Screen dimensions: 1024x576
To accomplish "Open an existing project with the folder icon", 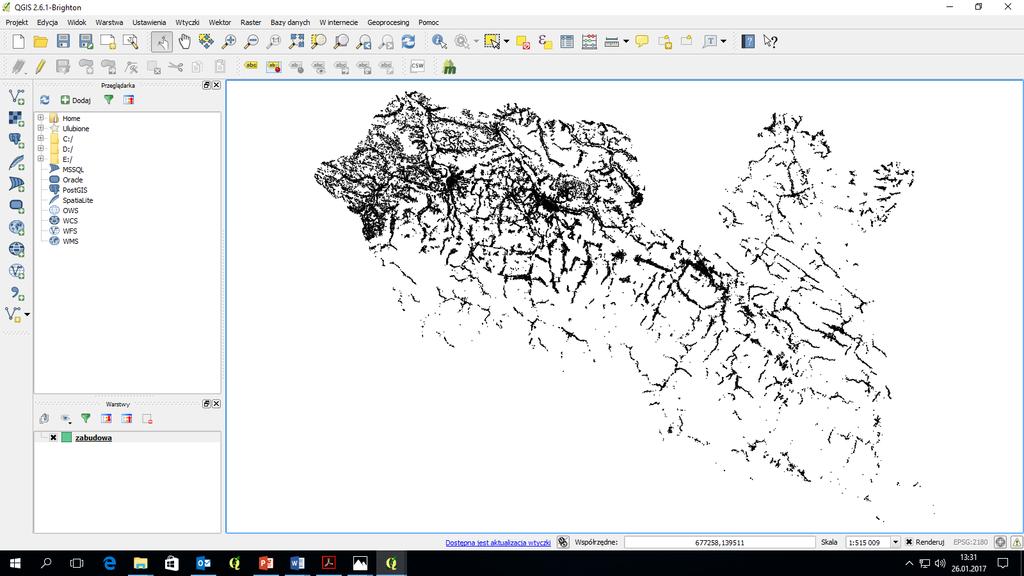I will click(40, 42).
